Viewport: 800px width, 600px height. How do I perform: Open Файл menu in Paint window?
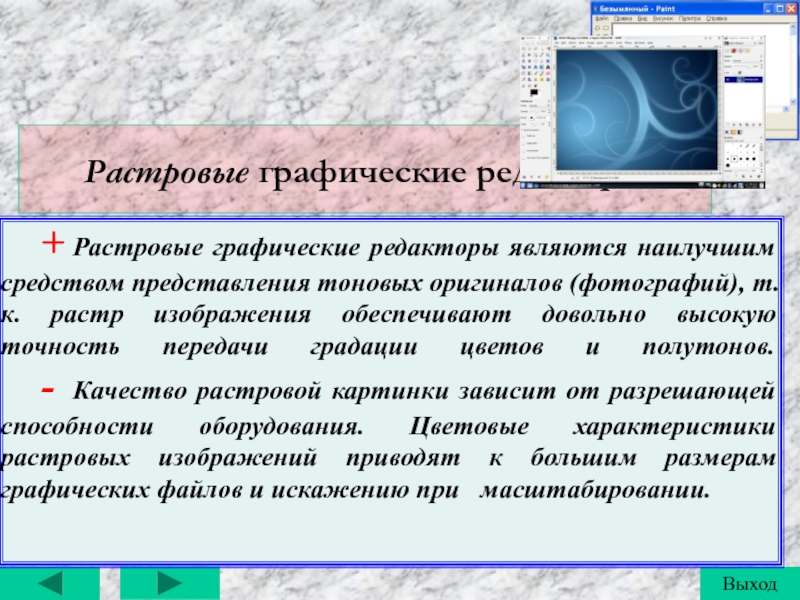602,18
